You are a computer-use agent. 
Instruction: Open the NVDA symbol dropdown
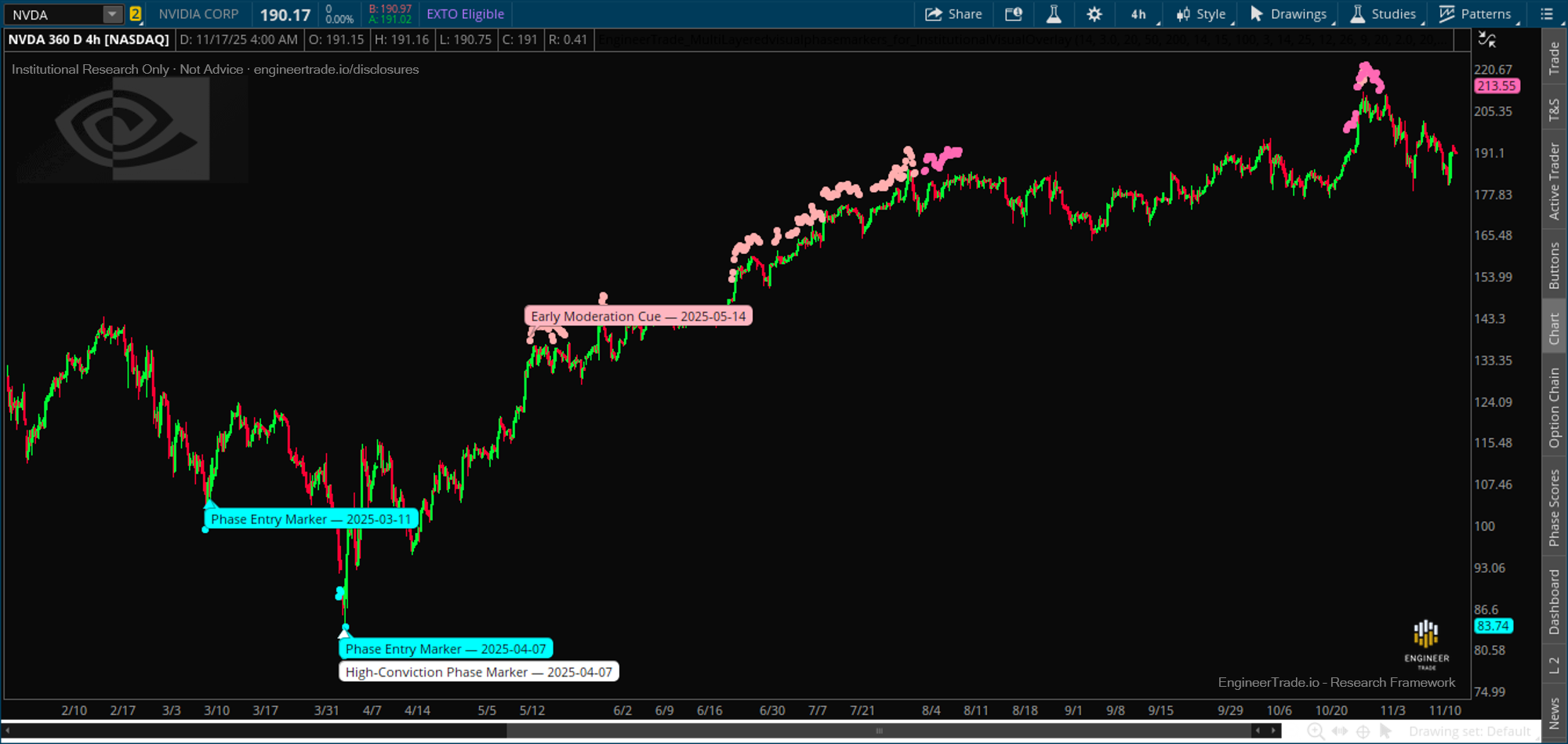(x=112, y=13)
